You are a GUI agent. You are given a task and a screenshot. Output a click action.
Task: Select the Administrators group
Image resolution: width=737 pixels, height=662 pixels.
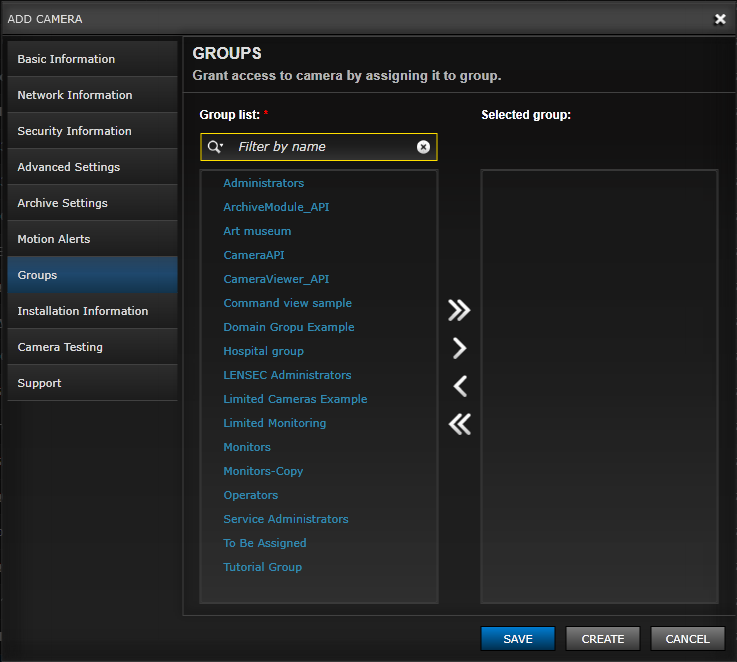(264, 183)
